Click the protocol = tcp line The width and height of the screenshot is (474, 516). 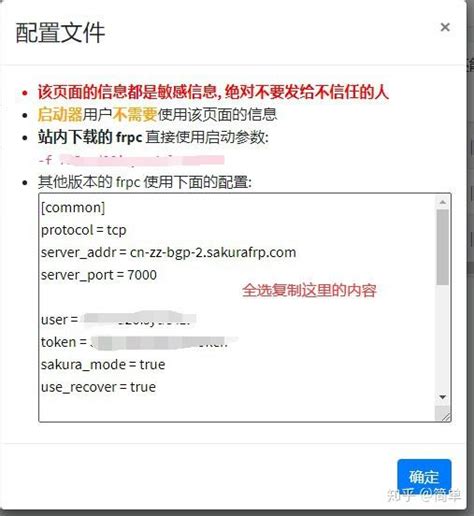(x=84, y=230)
